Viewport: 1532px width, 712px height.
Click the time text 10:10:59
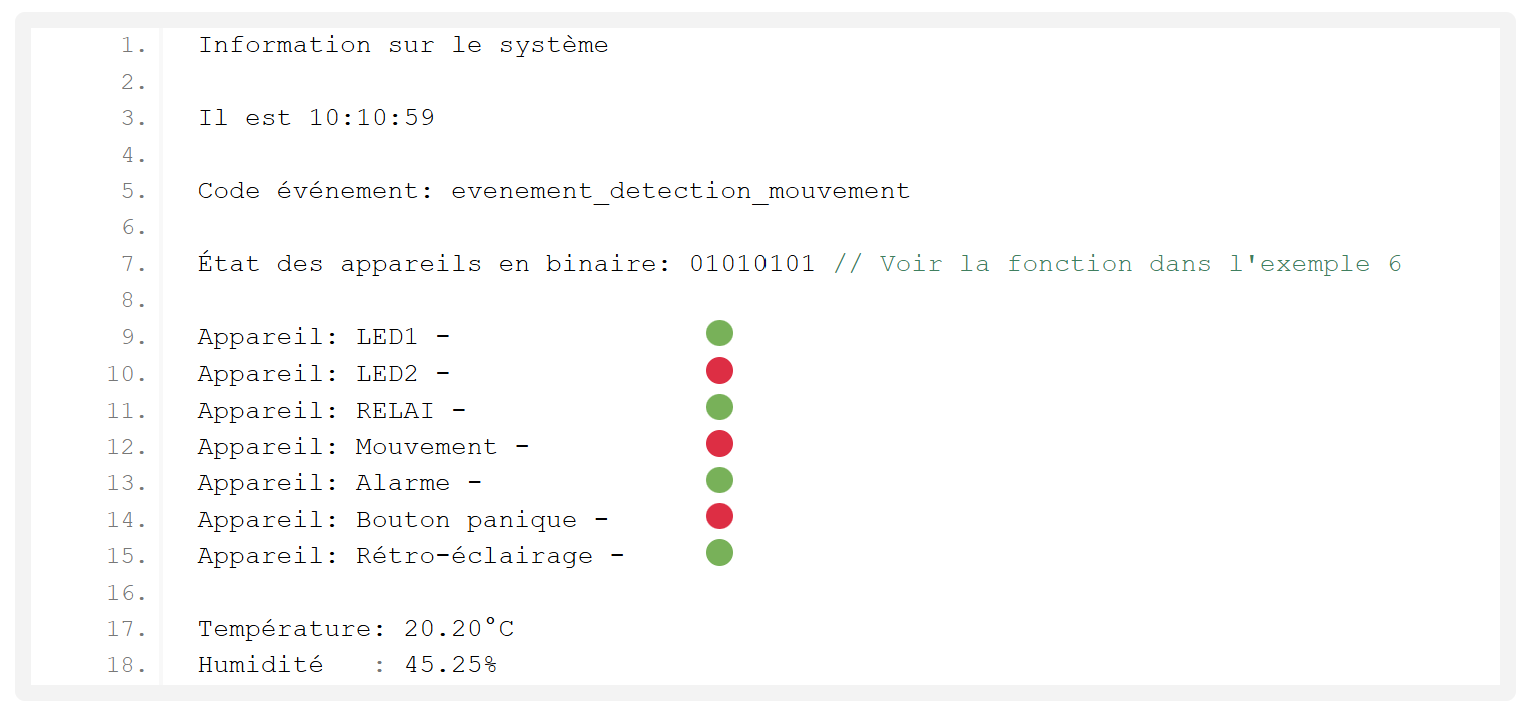372,118
